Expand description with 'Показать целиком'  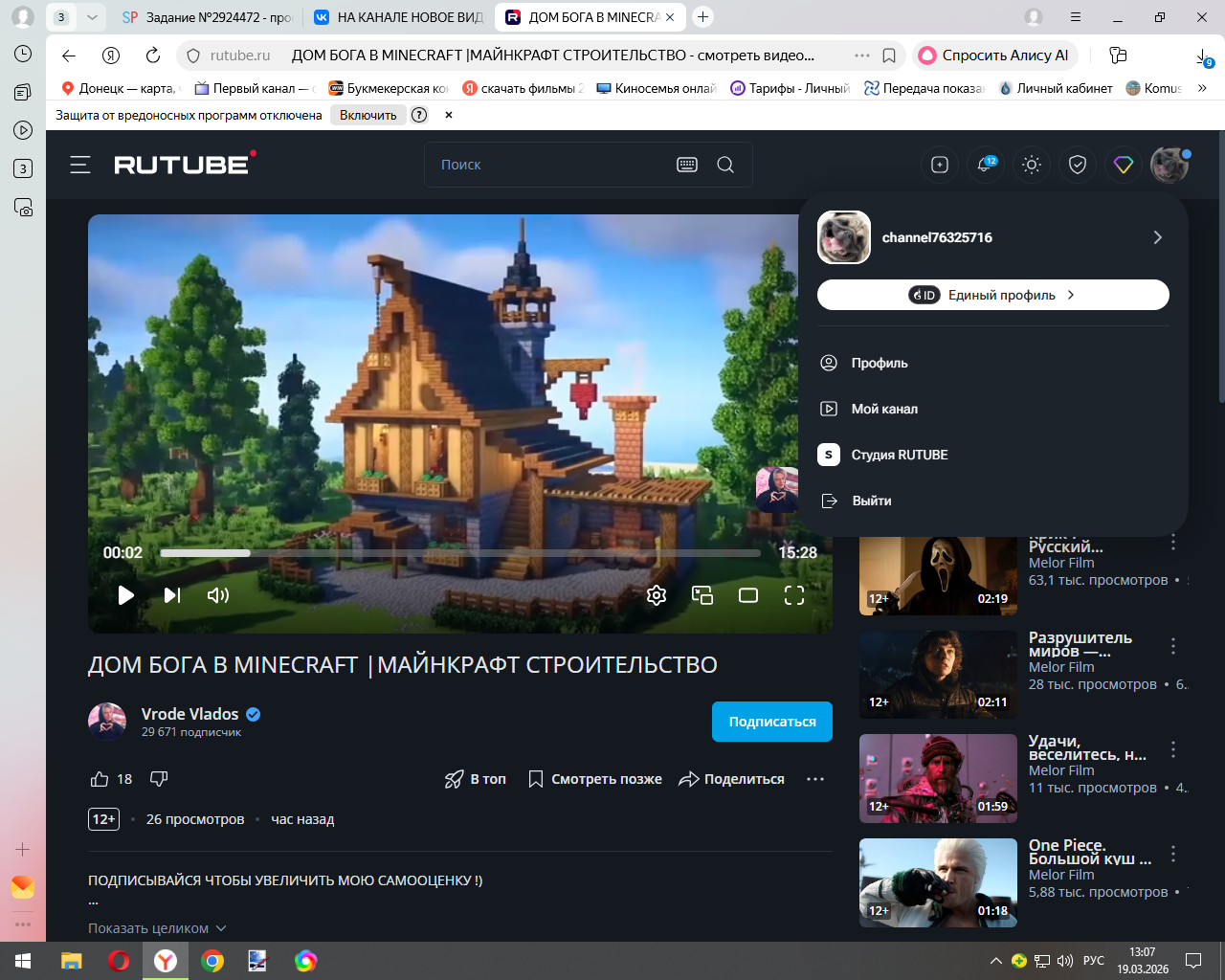pyautogui.click(x=158, y=928)
